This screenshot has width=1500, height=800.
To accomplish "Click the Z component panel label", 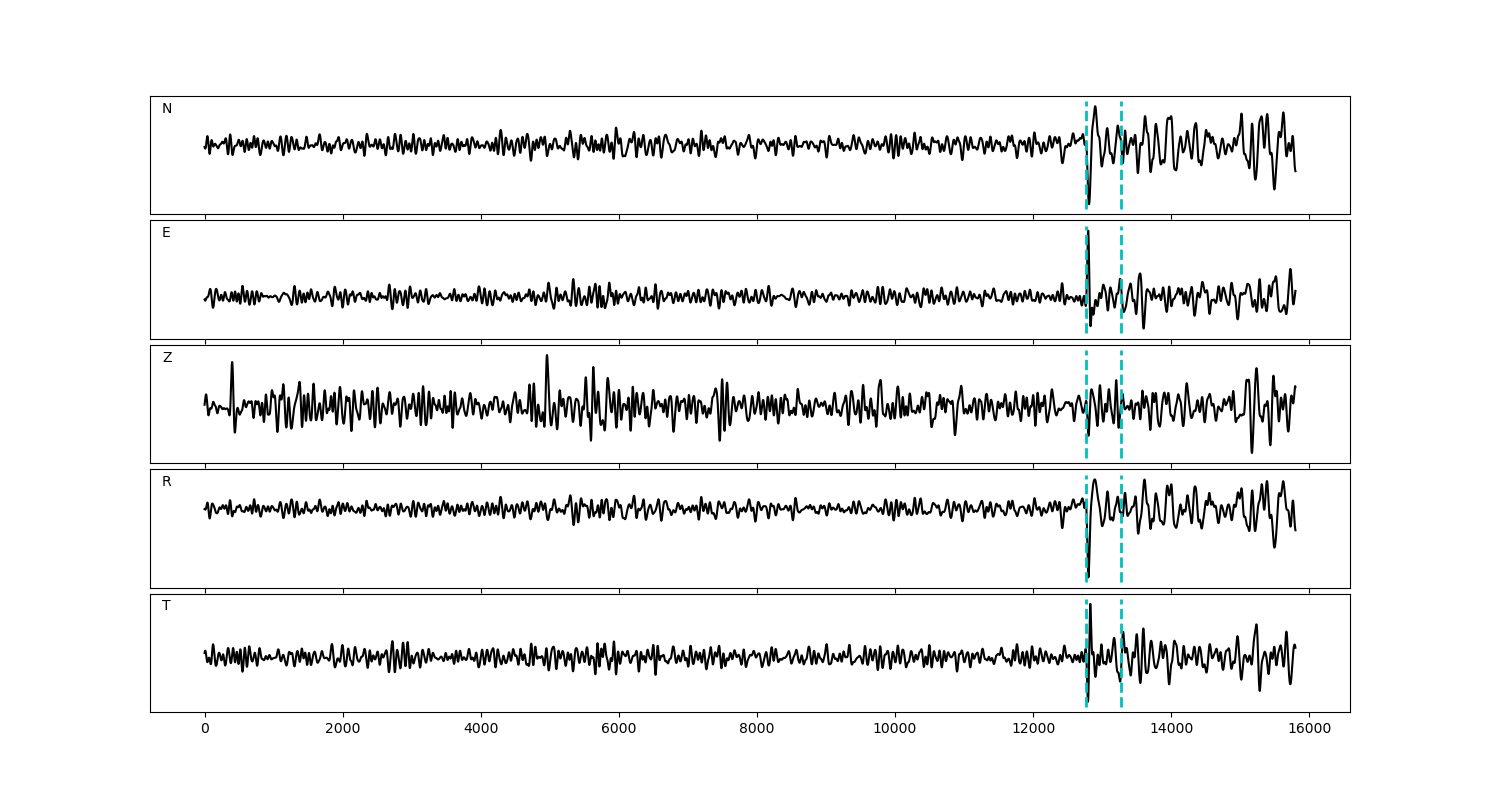I will 167,358.
